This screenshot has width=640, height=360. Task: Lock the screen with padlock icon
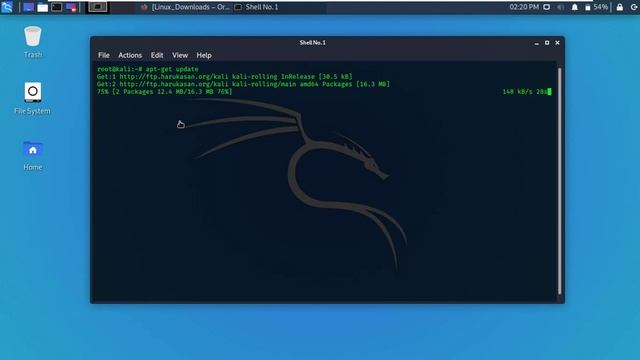point(620,7)
